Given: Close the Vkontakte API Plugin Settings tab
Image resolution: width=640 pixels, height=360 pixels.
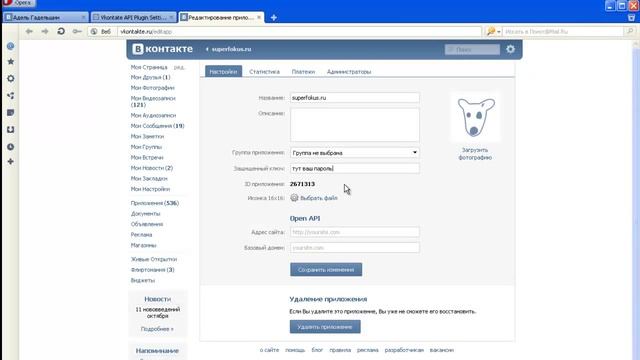Looking at the screenshot, I should [171, 18].
